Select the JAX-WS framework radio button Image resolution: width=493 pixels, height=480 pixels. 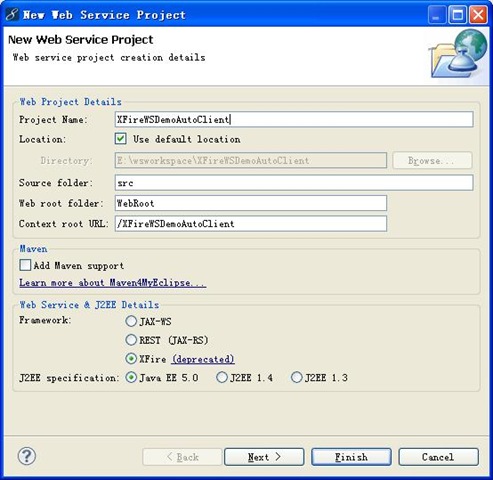coord(131,321)
